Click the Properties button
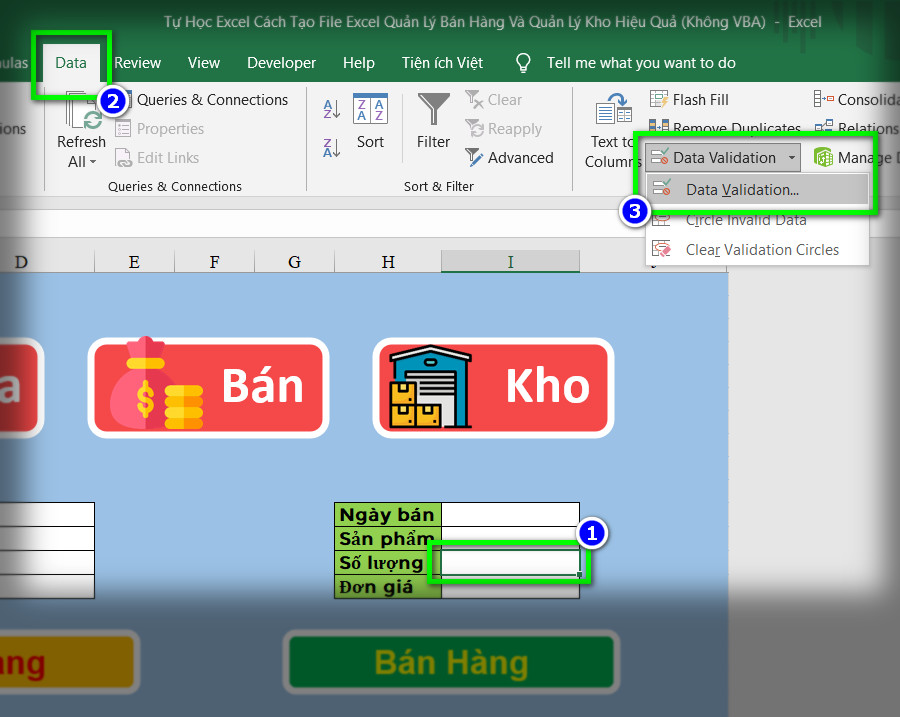Viewport: 900px width, 717px height. click(160, 129)
